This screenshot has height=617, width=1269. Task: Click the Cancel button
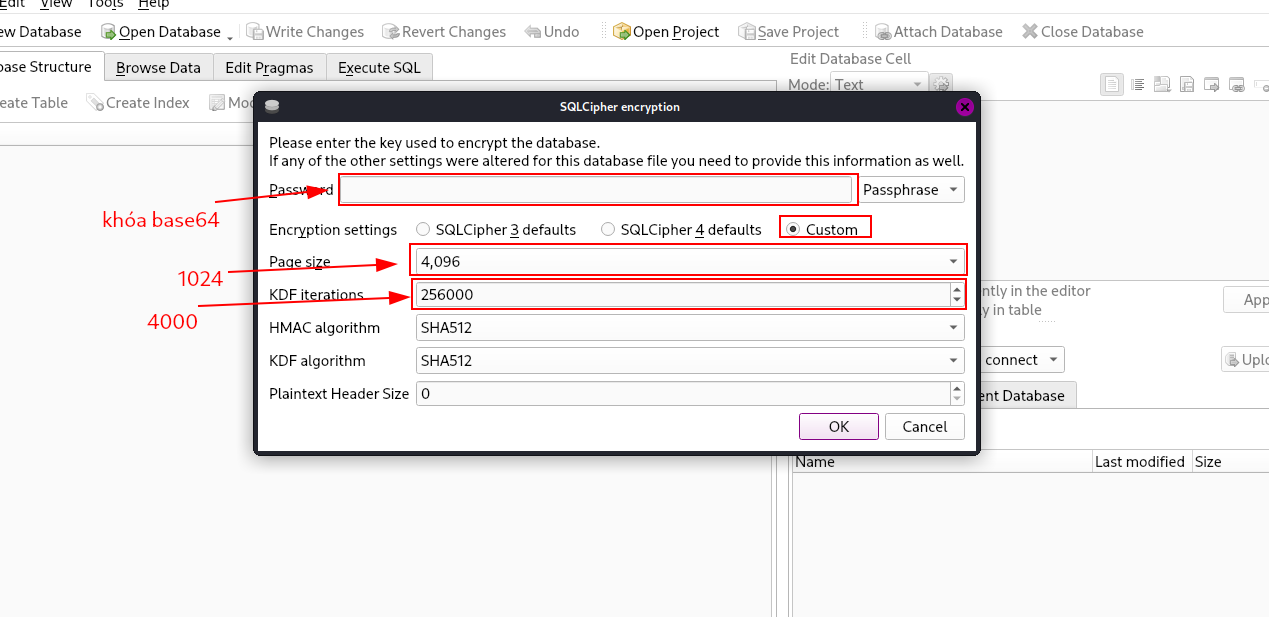pos(925,427)
